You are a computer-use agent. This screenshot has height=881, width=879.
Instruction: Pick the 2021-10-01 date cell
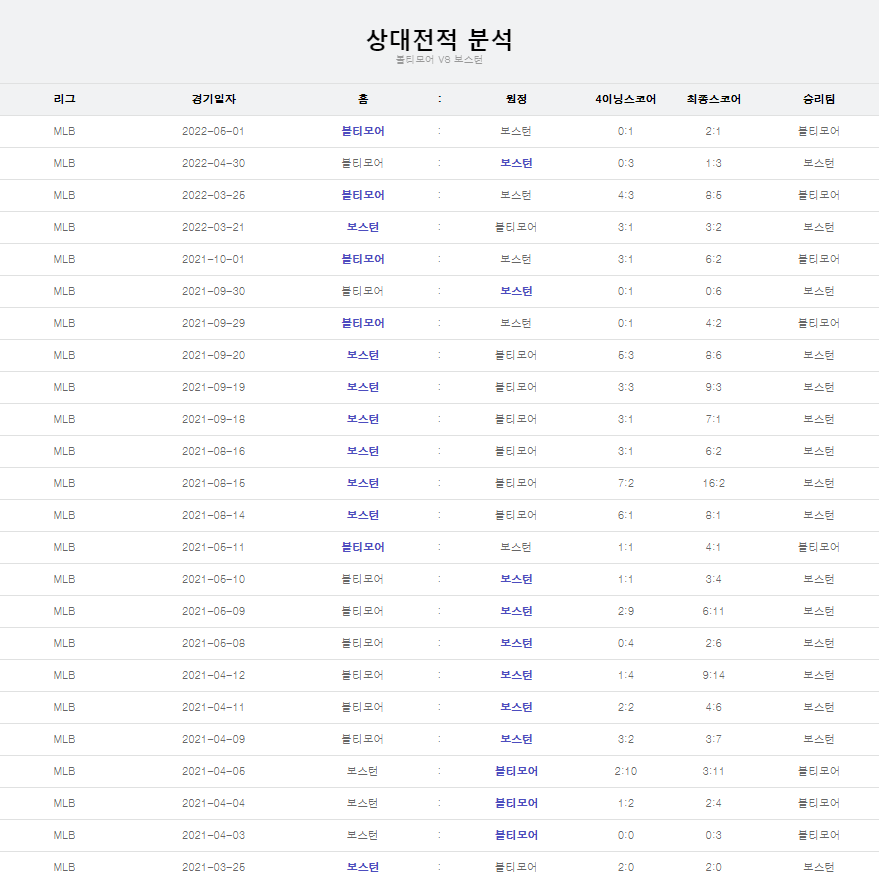214,260
